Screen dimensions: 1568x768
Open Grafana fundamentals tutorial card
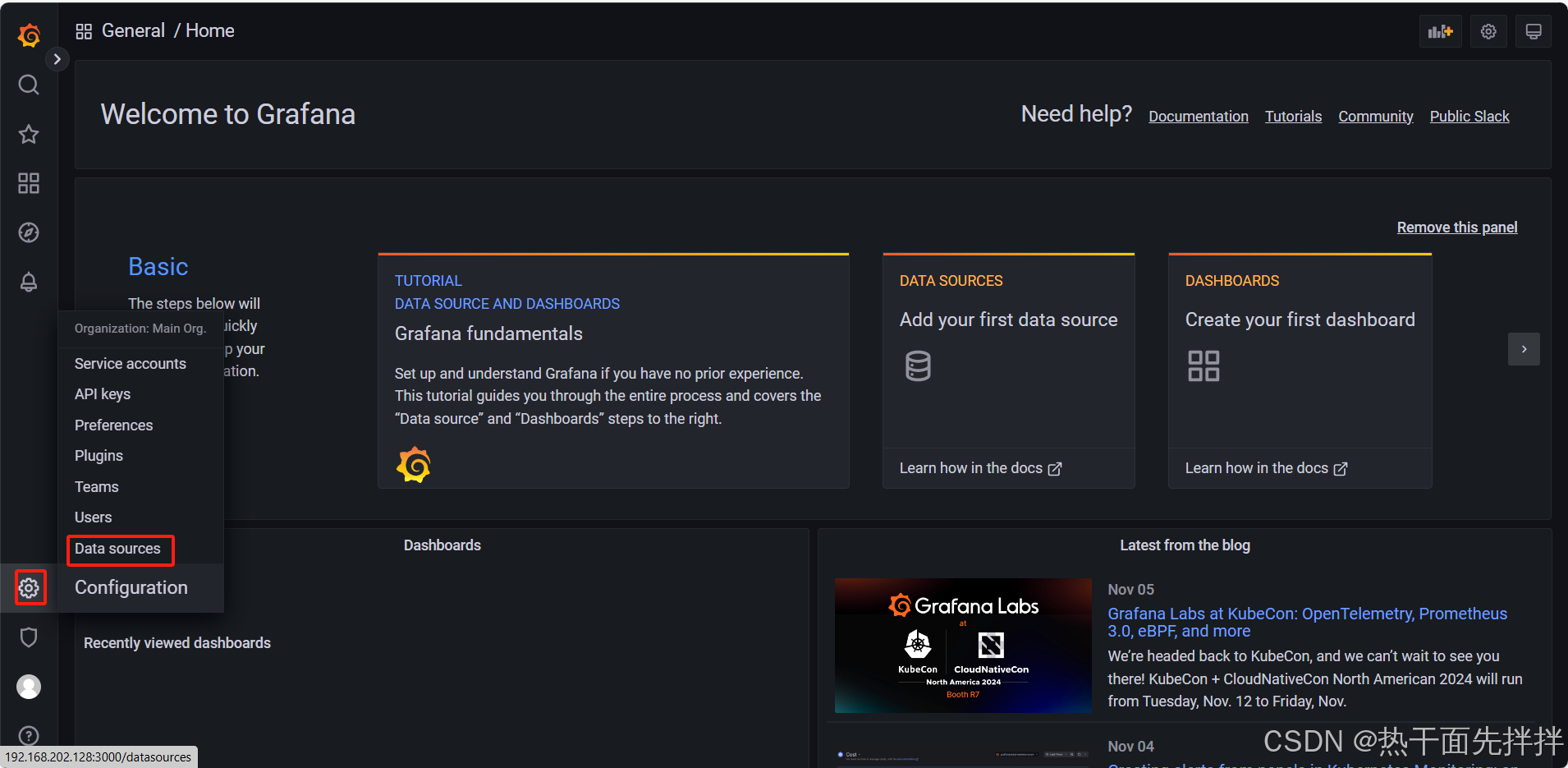pos(613,371)
